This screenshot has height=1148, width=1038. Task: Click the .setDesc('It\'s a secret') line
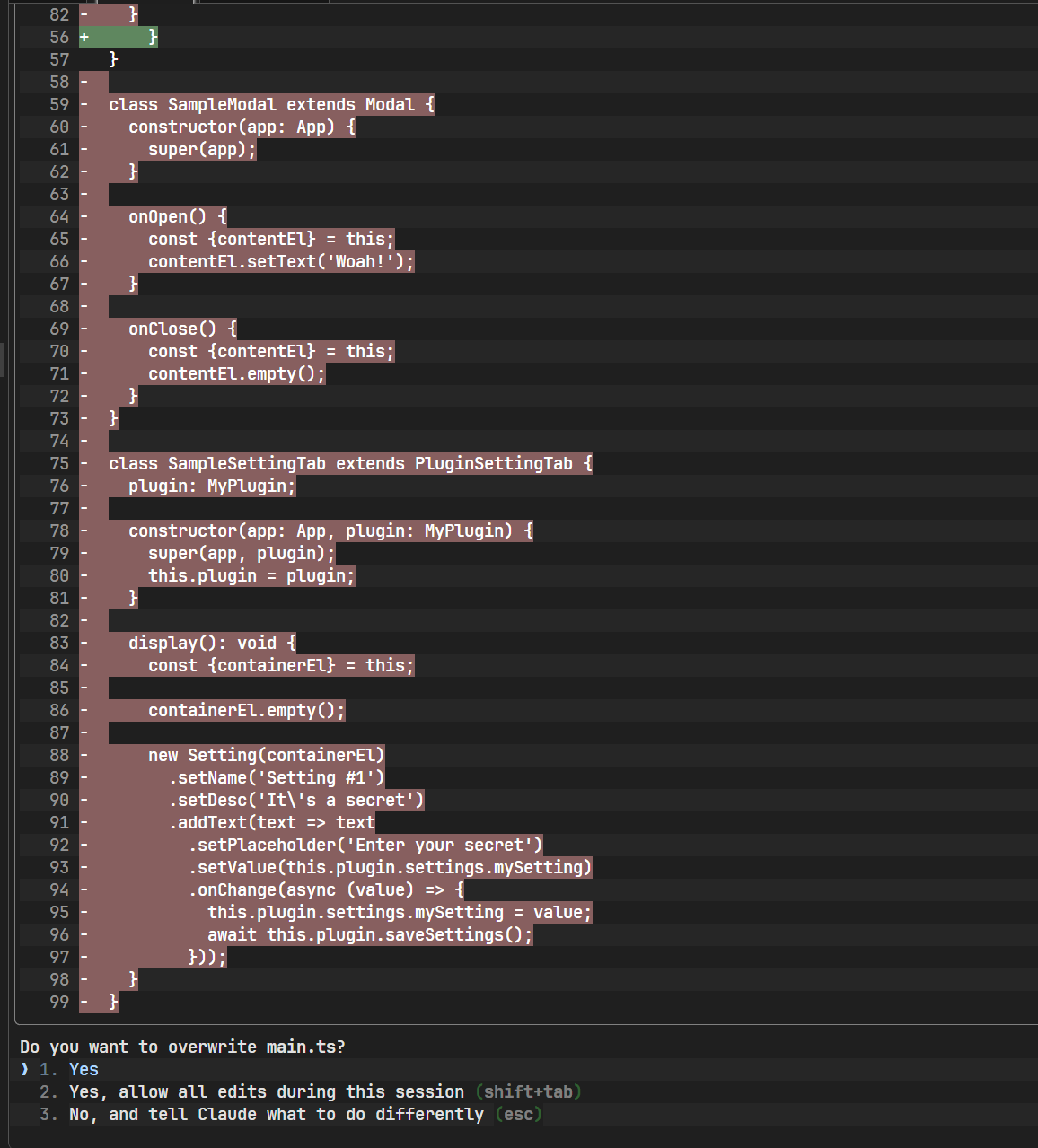296,800
